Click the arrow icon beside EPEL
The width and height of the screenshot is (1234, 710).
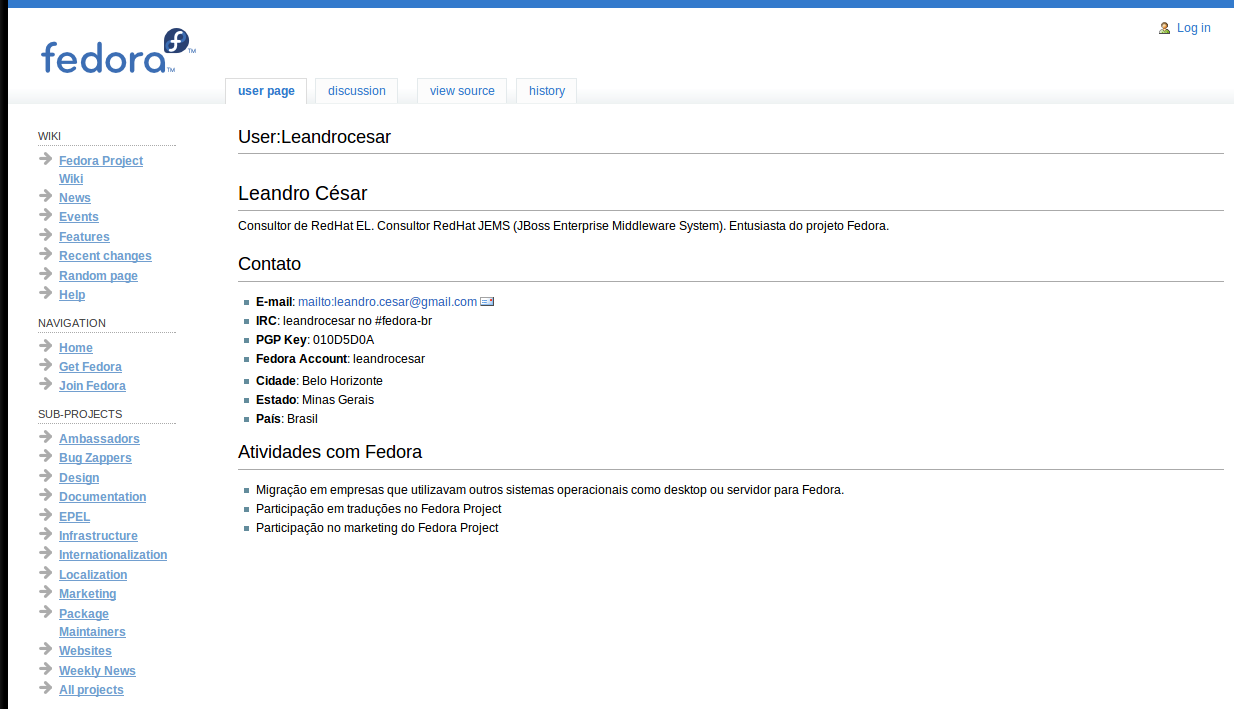[x=46, y=515]
